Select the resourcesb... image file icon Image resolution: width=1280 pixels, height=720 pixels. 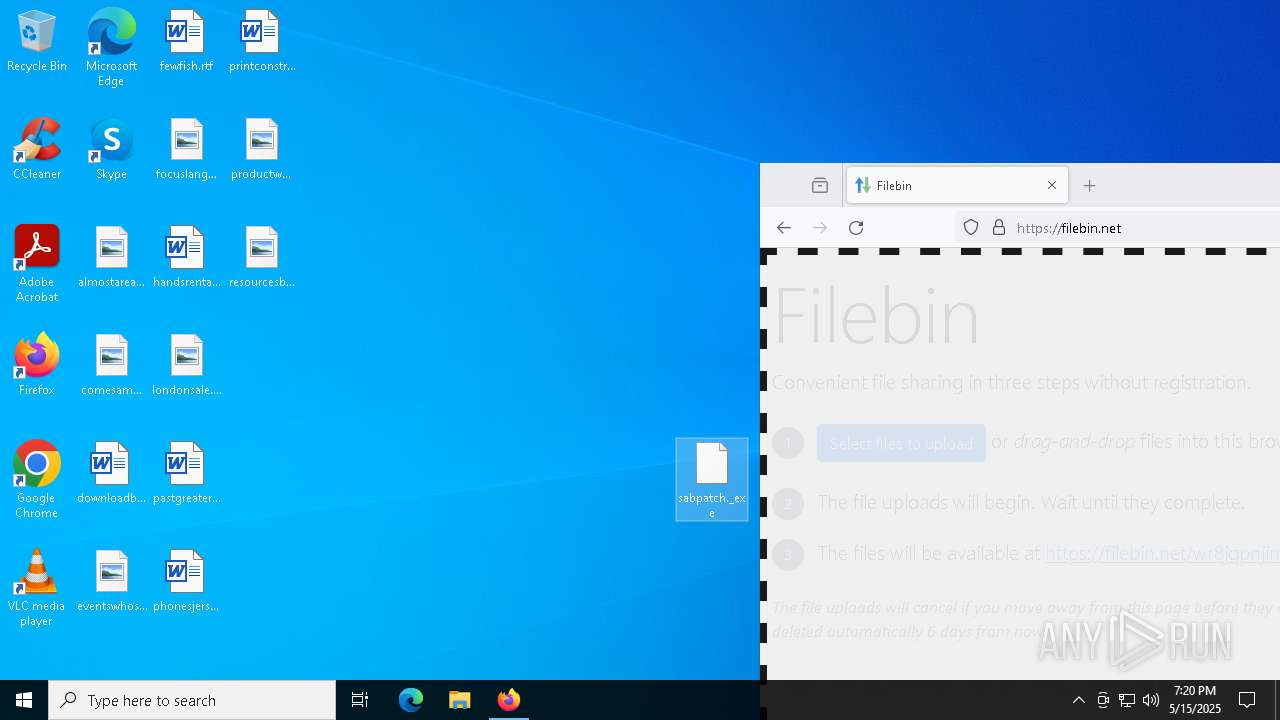tap(261, 258)
